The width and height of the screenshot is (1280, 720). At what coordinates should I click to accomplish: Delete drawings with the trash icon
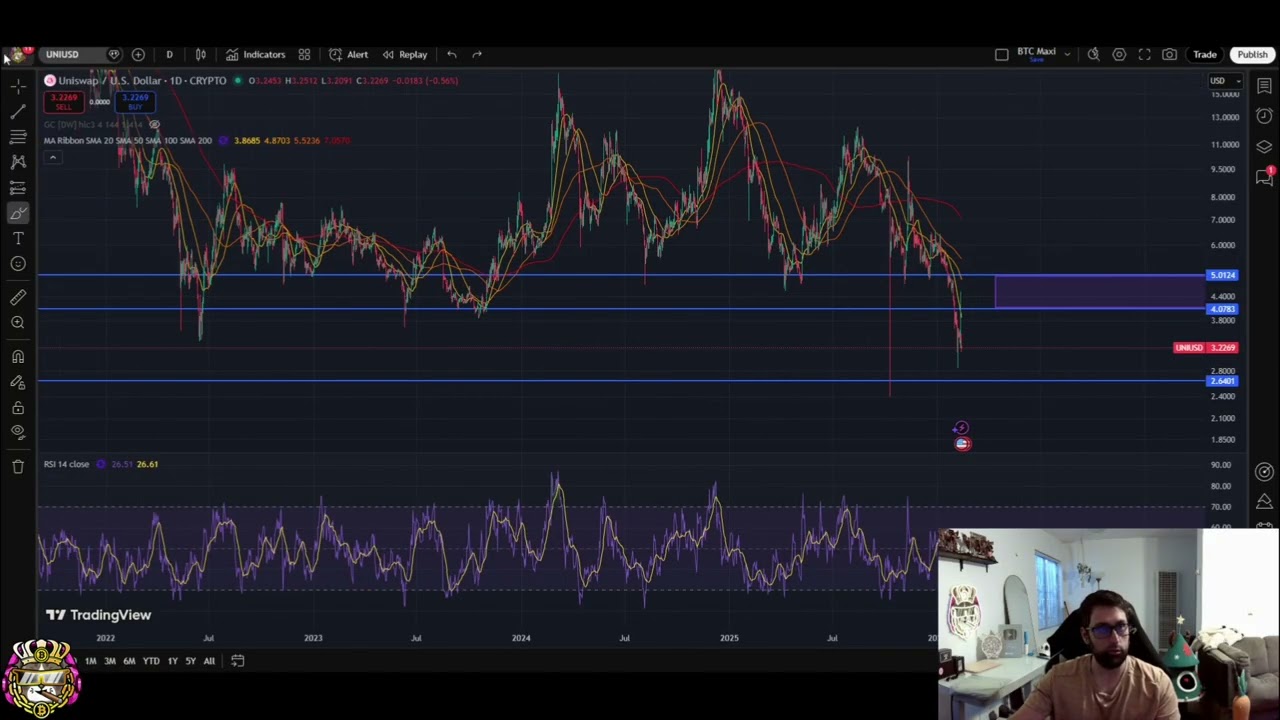pyautogui.click(x=18, y=466)
